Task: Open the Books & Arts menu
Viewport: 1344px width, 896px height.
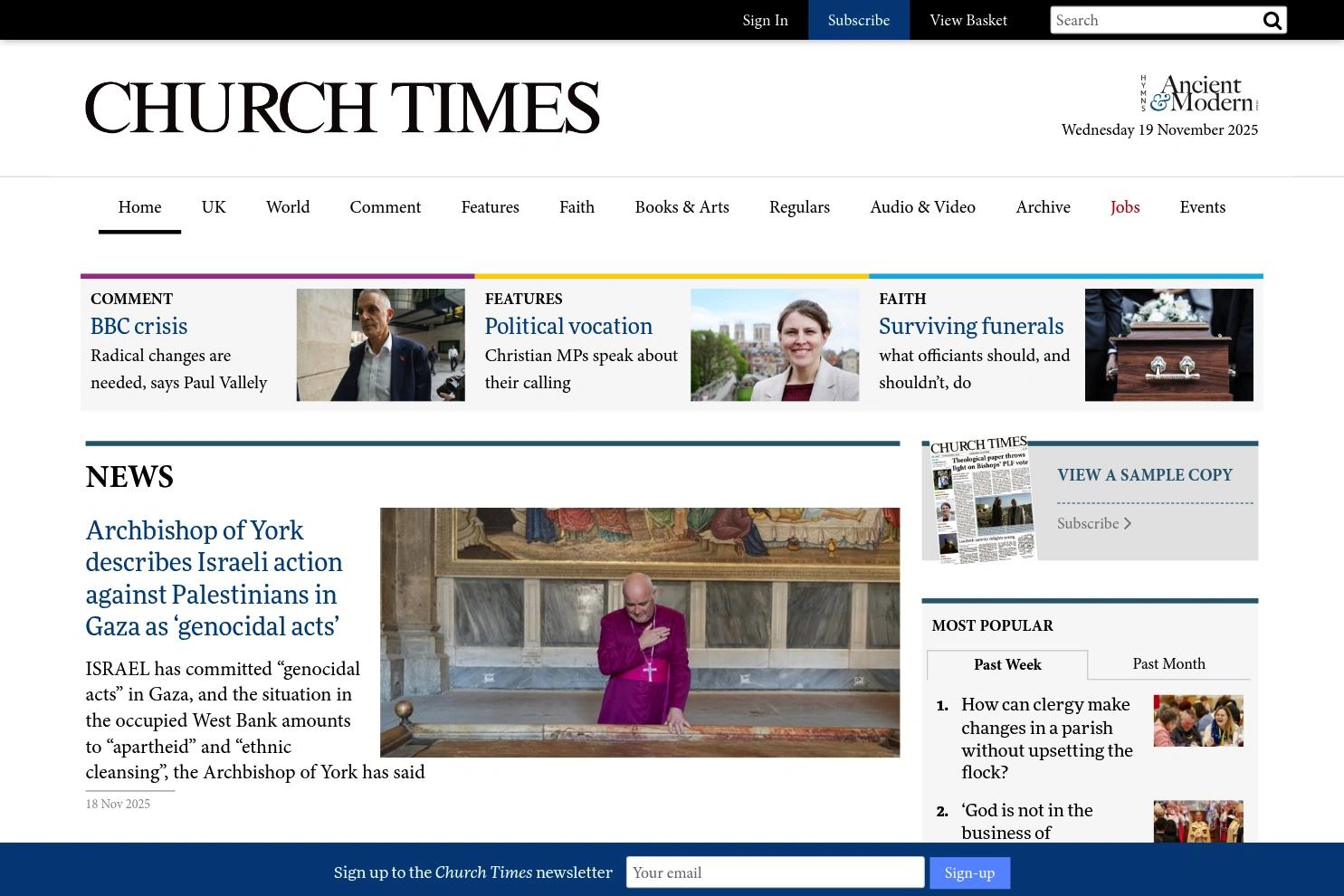Action: 682,207
